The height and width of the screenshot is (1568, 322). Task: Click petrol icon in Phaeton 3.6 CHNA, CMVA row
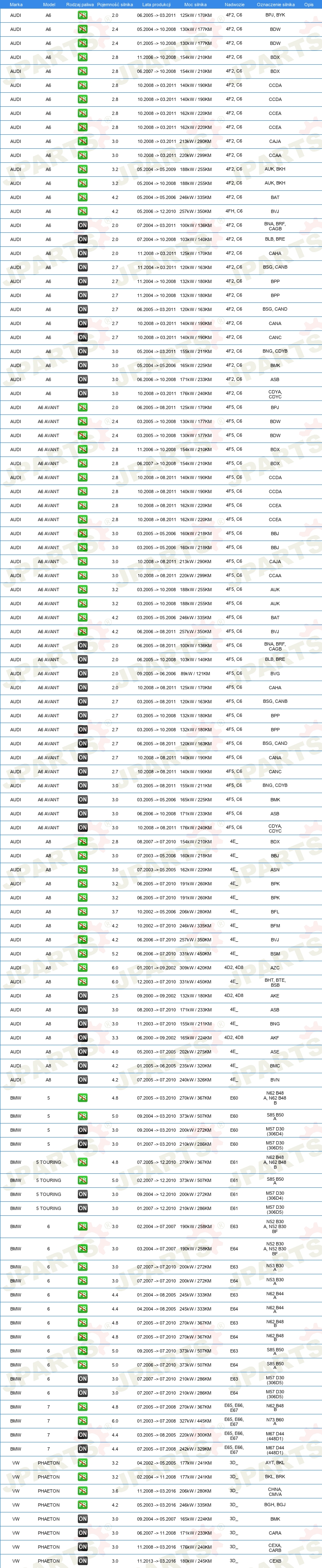coord(82,1490)
